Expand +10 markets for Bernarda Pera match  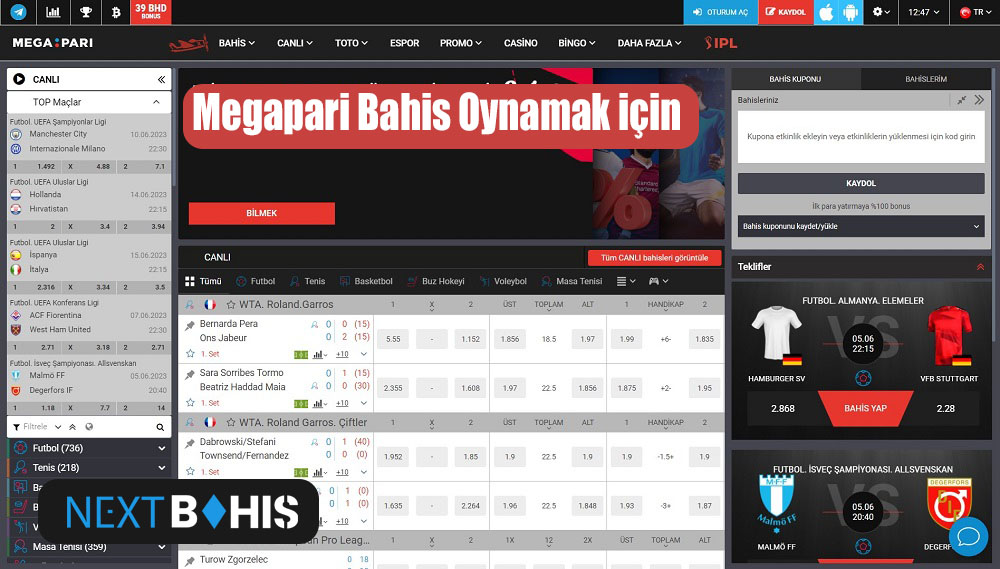click(x=342, y=354)
